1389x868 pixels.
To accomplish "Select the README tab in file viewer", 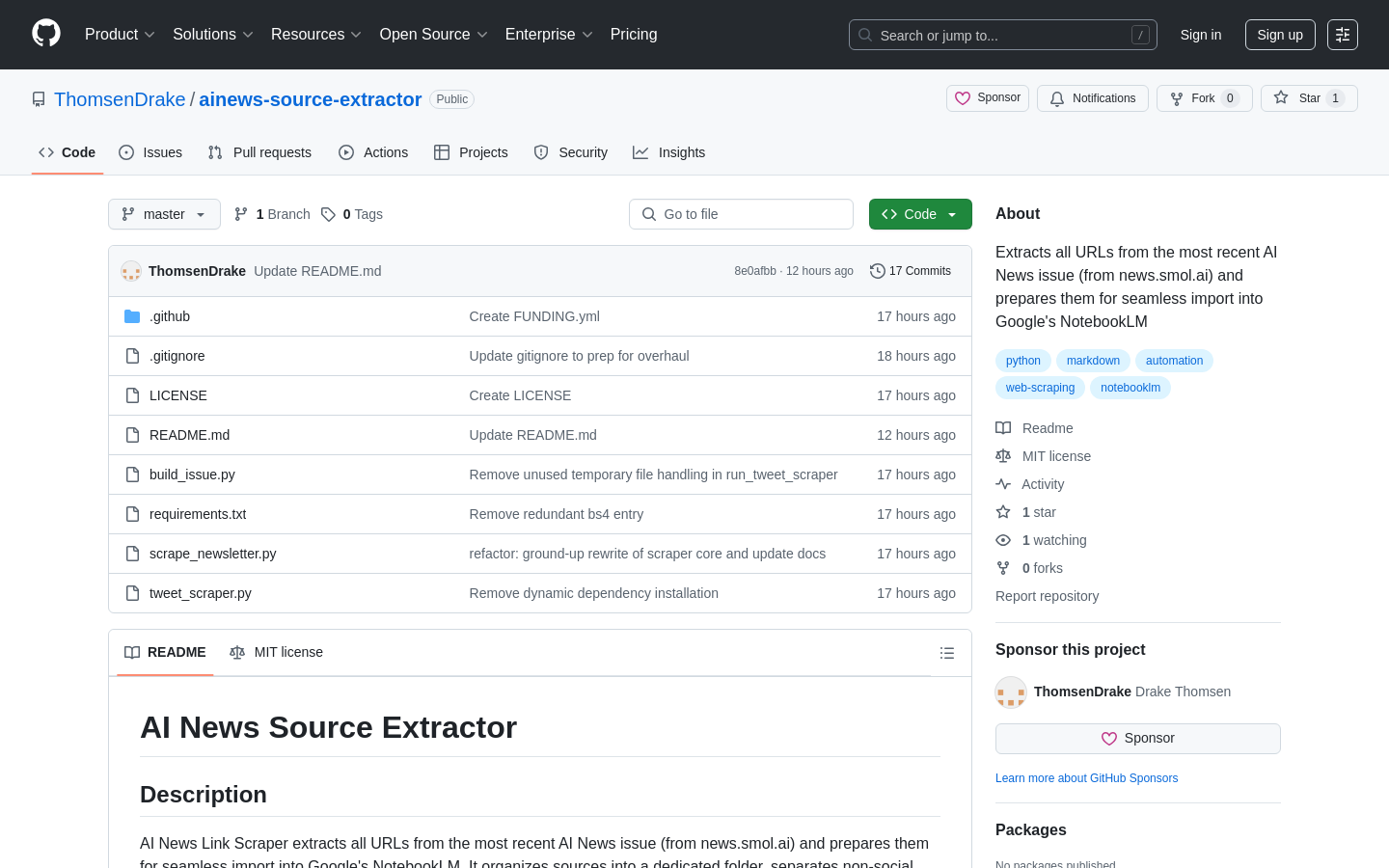I will click(x=165, y=652).
